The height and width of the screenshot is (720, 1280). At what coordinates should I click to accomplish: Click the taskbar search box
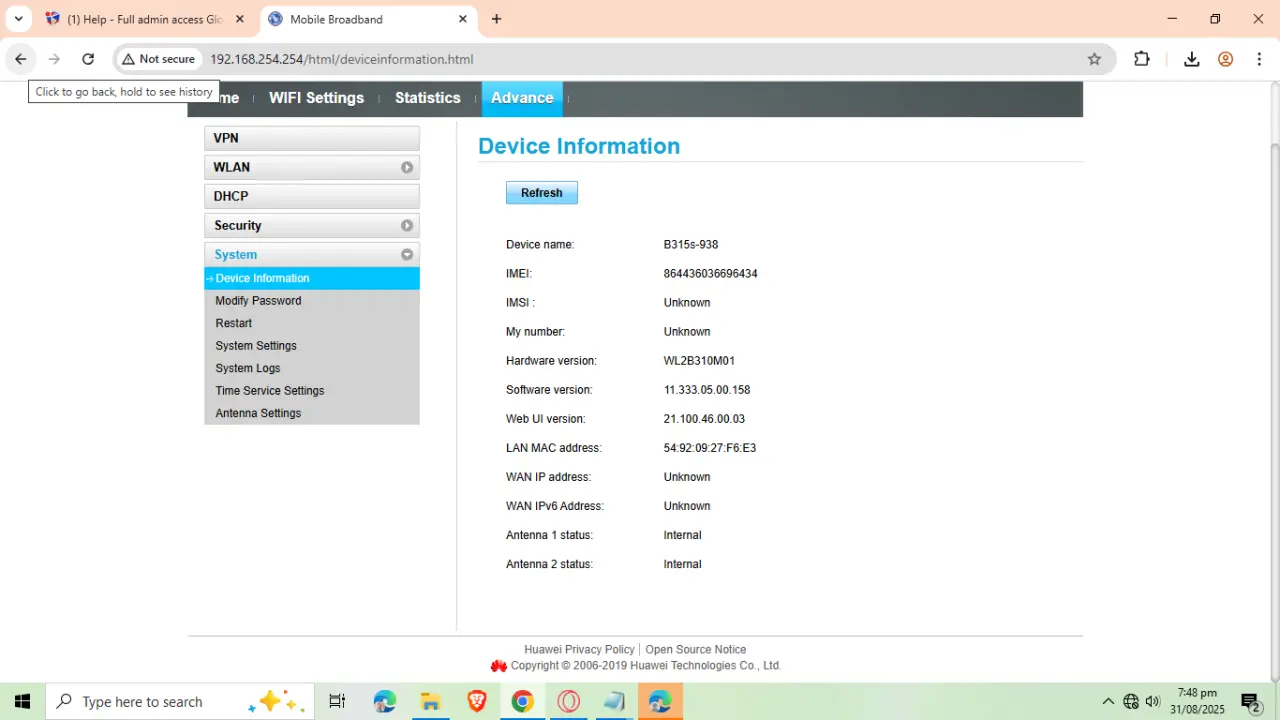tap(180, 701)
